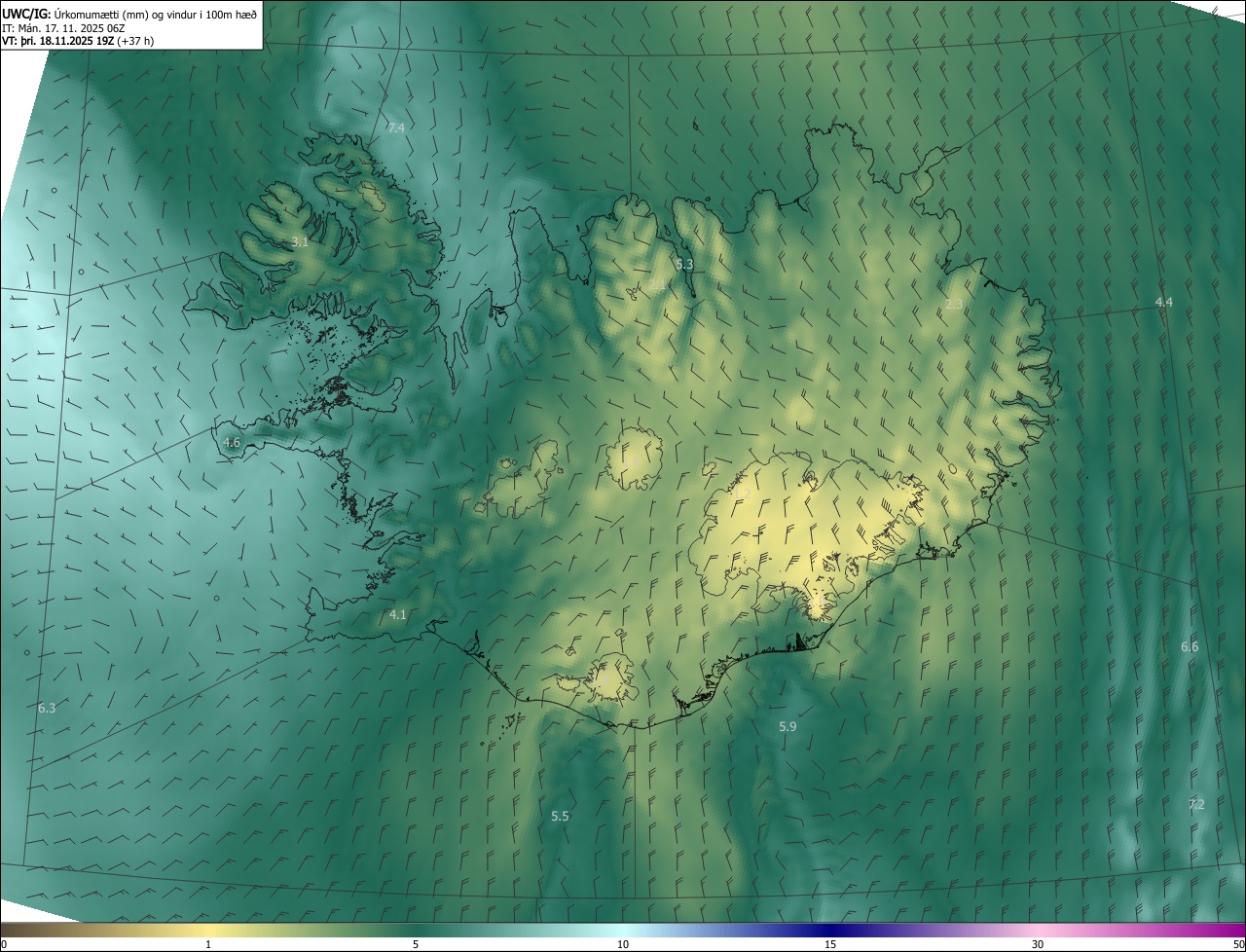
Task: Click the 7.2 value label in the southeast corner
Action: coord(1196,804)
